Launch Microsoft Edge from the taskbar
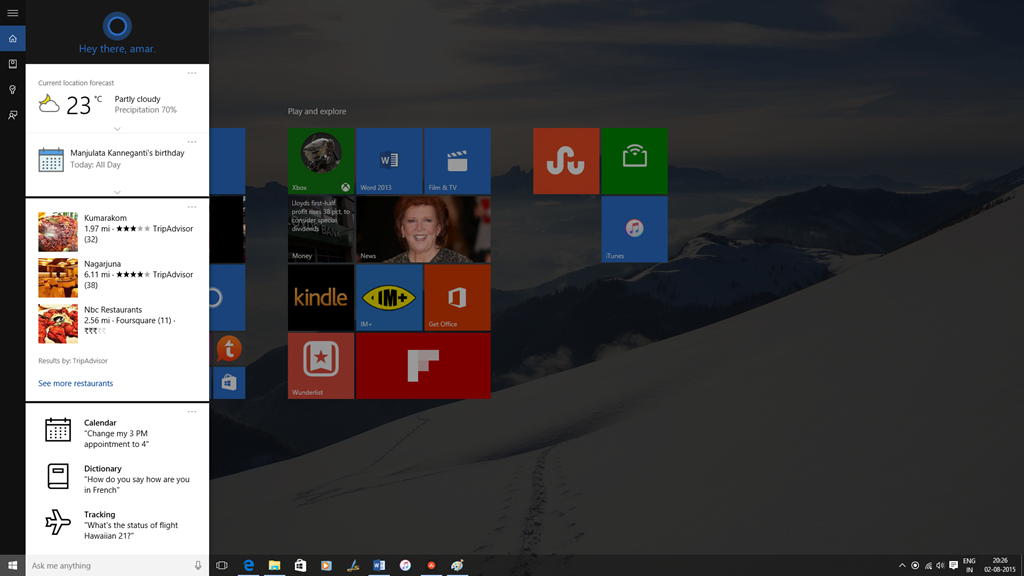1024x576 pixels. [x=248, y=566]
